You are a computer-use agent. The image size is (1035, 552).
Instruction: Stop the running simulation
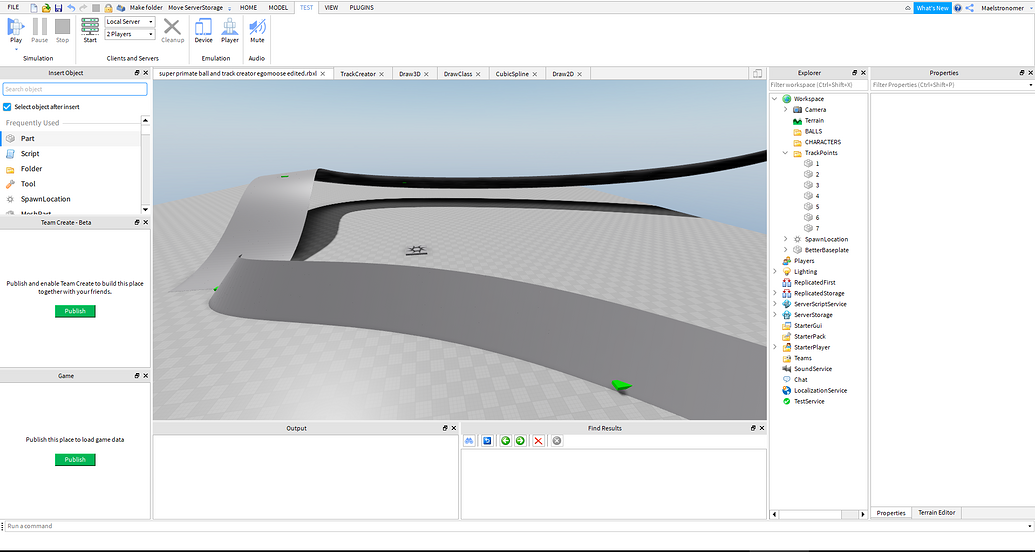point(62,30)
